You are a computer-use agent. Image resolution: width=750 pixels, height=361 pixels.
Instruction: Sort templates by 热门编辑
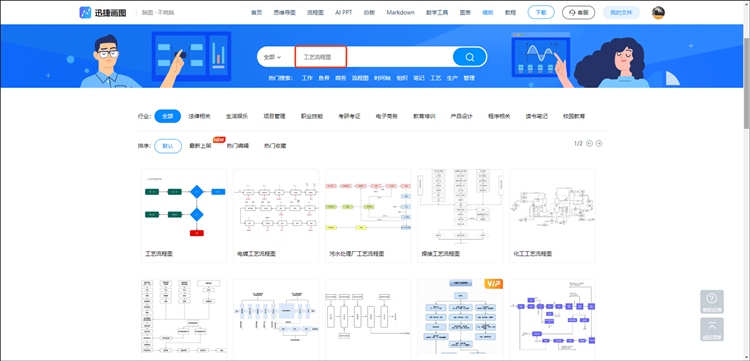(x=238, y=146)
